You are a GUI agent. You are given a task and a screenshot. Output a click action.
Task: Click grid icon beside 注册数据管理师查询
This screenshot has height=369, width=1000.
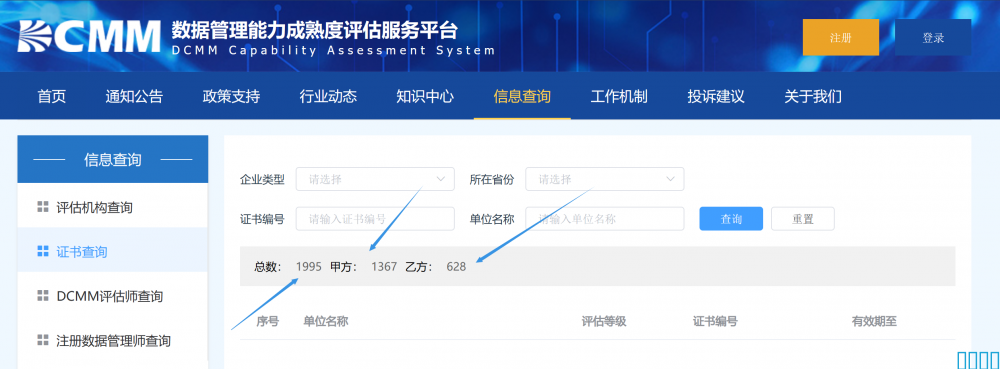tap(43, 340)
